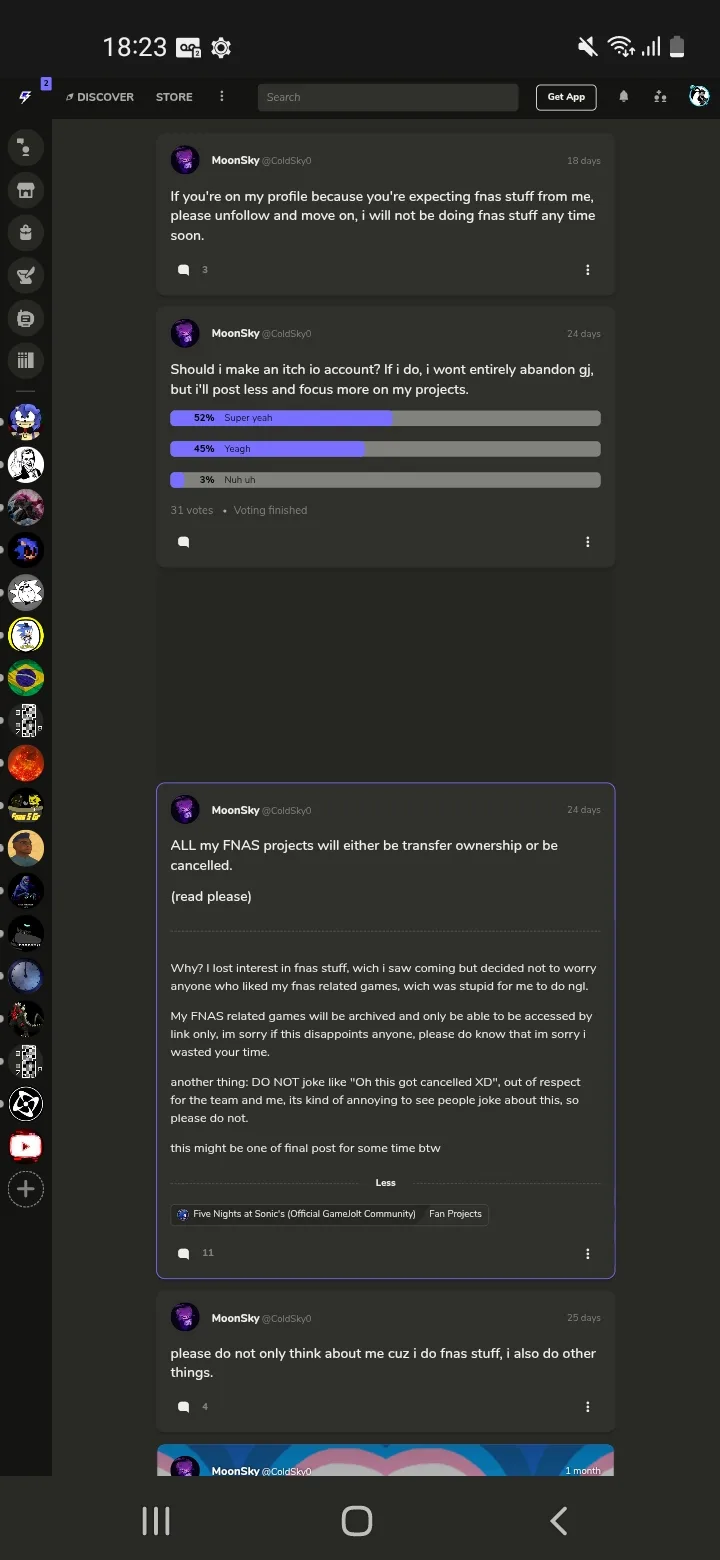The height and width of the screenshot is (1560, 720).
Task: Open the store icon in left sidebar
Action: 26,190
